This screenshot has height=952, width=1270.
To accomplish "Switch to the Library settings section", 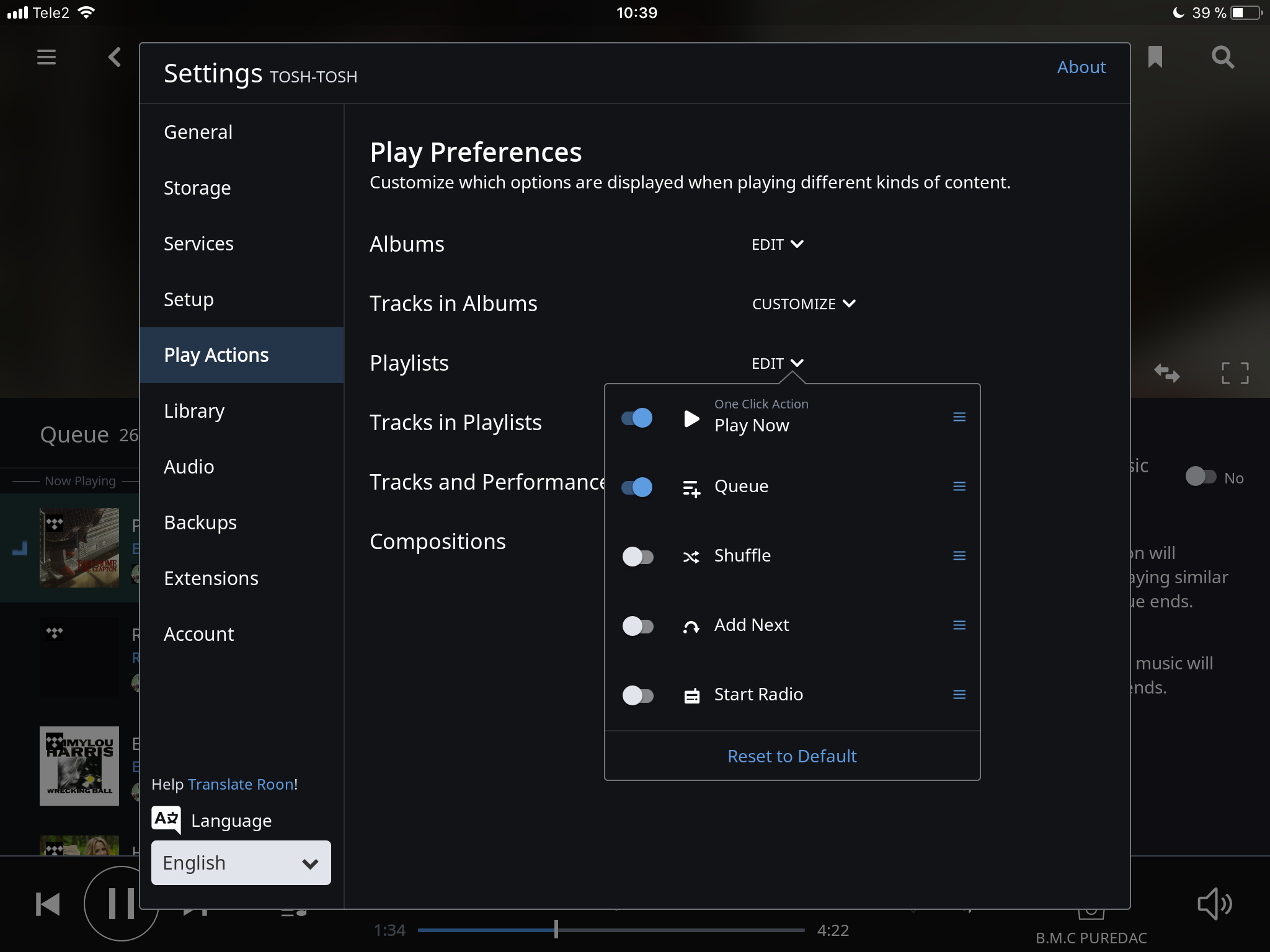I will pyautogui.click(x=194, y=410).
